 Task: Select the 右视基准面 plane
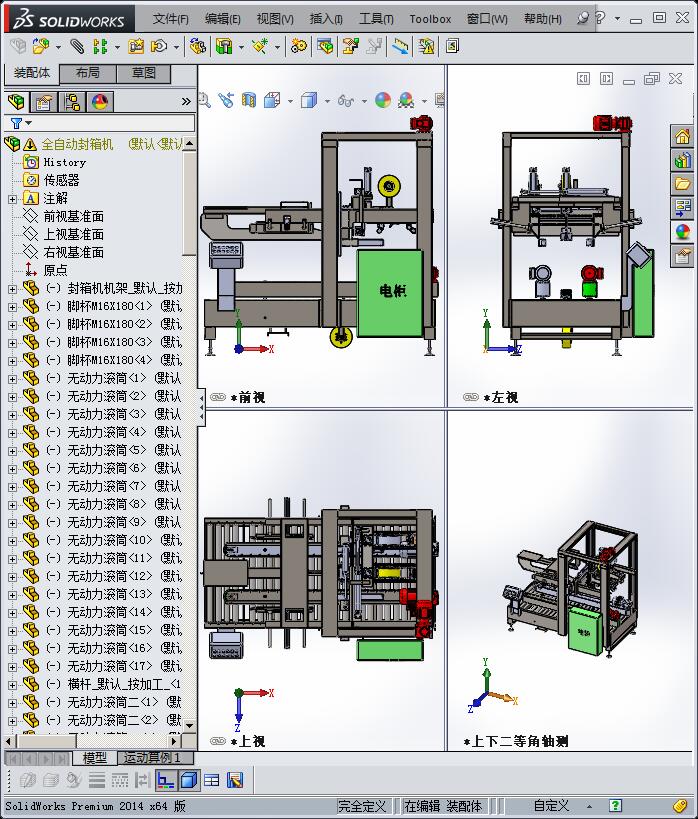coord(73,252)
